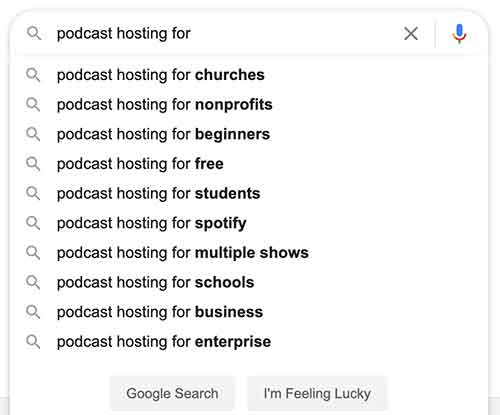500x415 pixels.
Task: Click the magnifier icon beside the enterprise suggestion
Action: (x=33, y=342)
